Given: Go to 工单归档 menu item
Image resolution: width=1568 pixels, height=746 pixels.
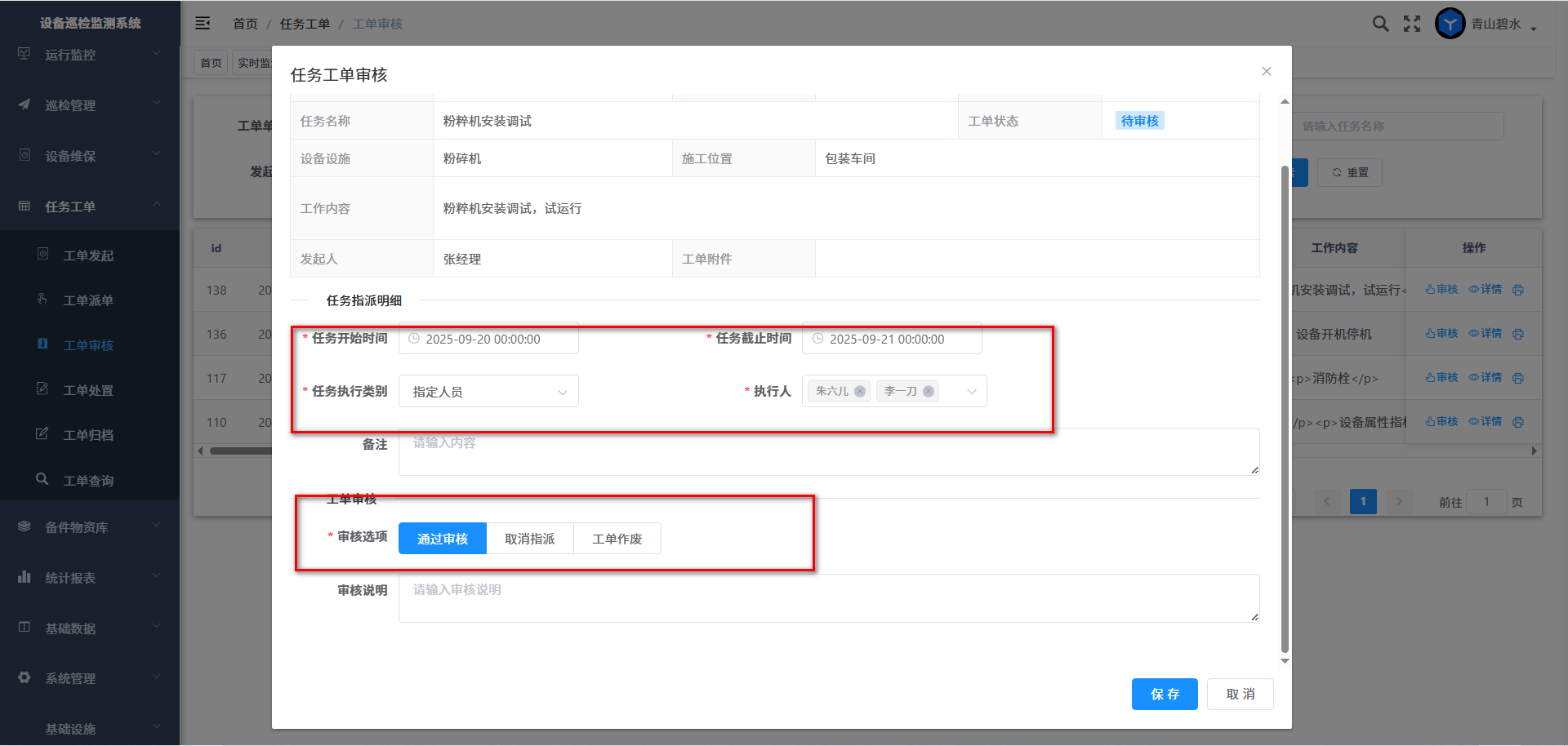Looking at the screenshot, I should tap(88, 435).
